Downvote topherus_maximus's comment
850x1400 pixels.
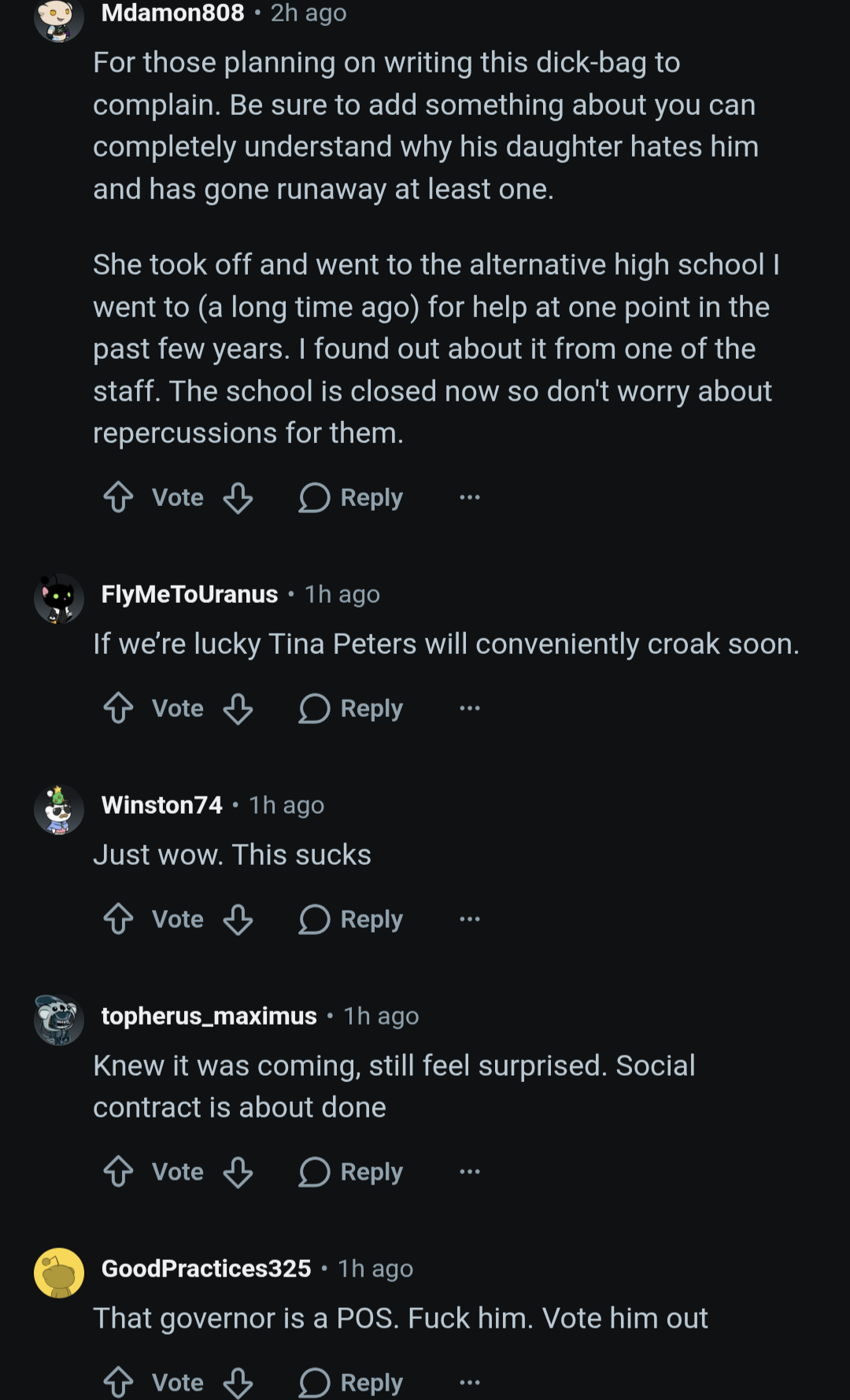click(238, 1172)
